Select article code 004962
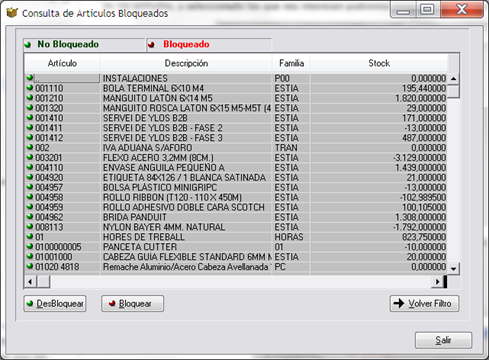The width and height of the screenshot is (489, 360). tap(49, 217)
